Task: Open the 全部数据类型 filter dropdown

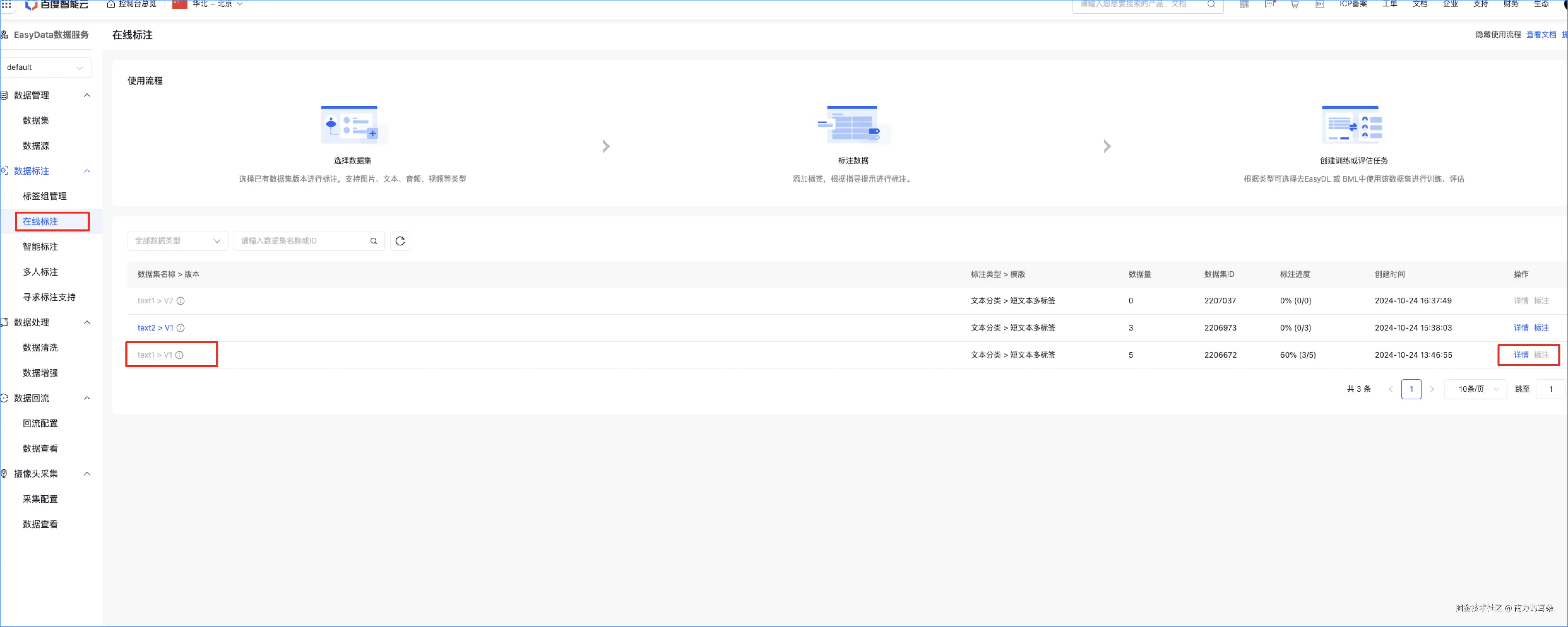Action: (x=177, y=241)
